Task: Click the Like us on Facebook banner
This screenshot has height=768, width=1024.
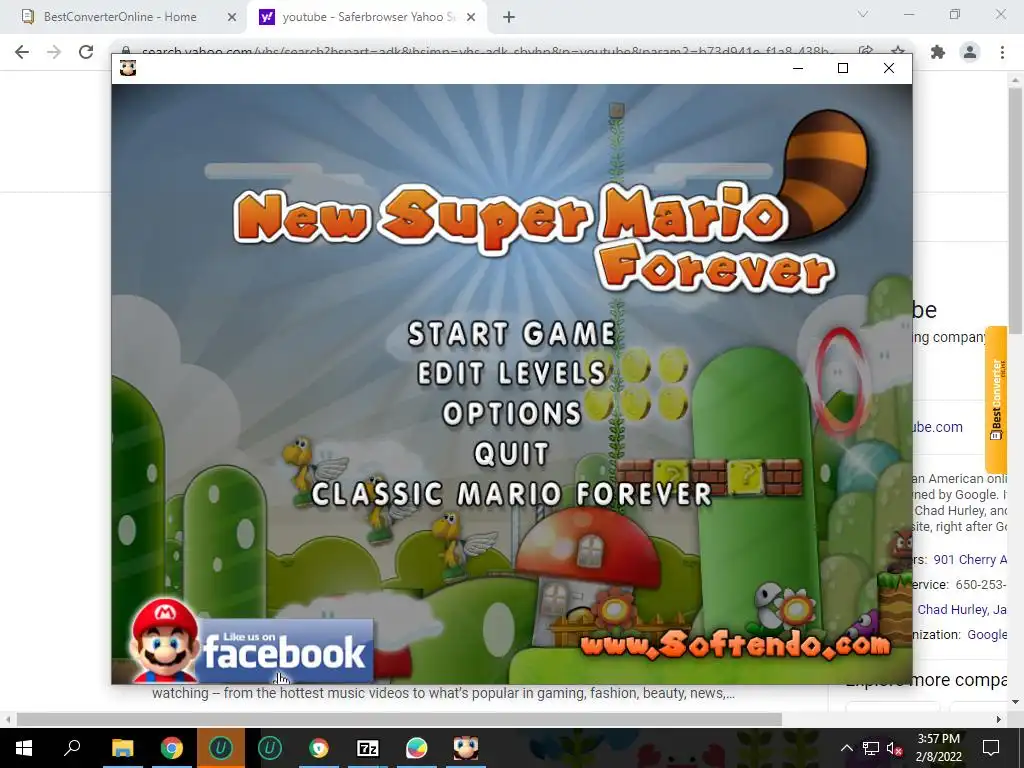Action: (251, 642)
